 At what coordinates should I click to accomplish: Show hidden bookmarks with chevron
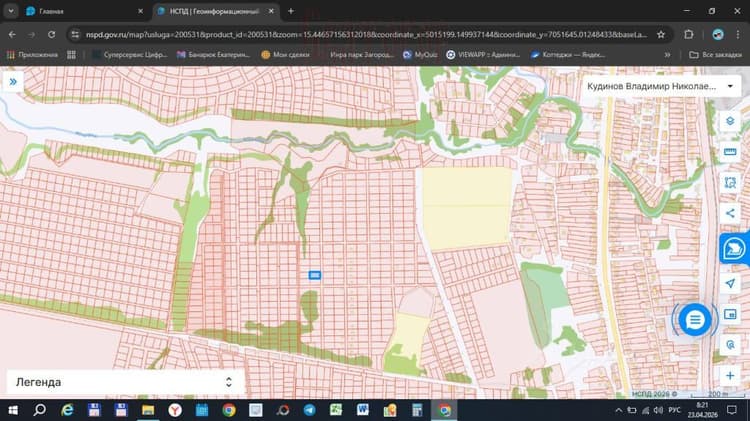(x=667, y=55)
